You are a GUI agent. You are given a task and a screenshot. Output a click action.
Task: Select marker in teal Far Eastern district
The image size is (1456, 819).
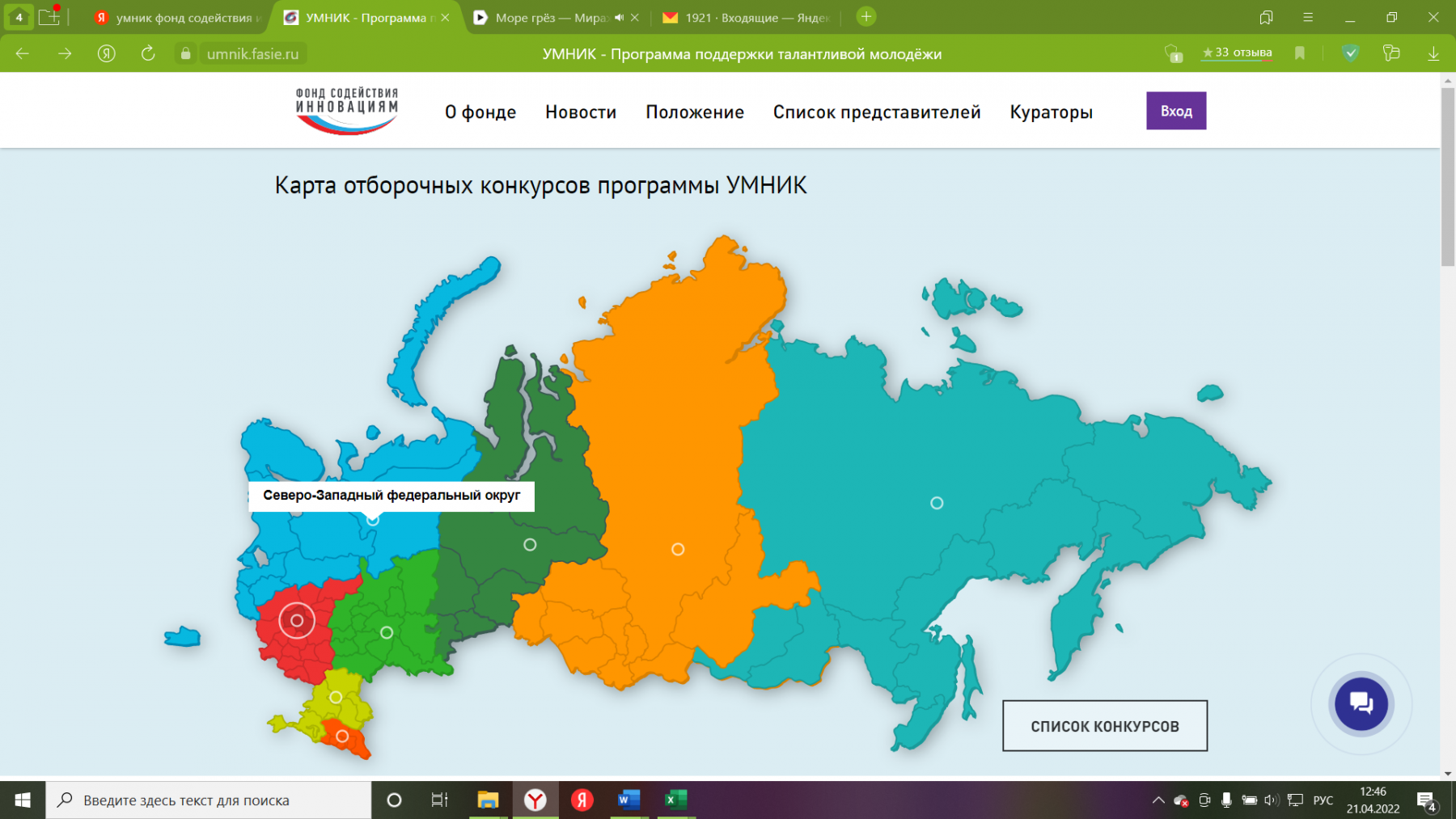point(937,503)
